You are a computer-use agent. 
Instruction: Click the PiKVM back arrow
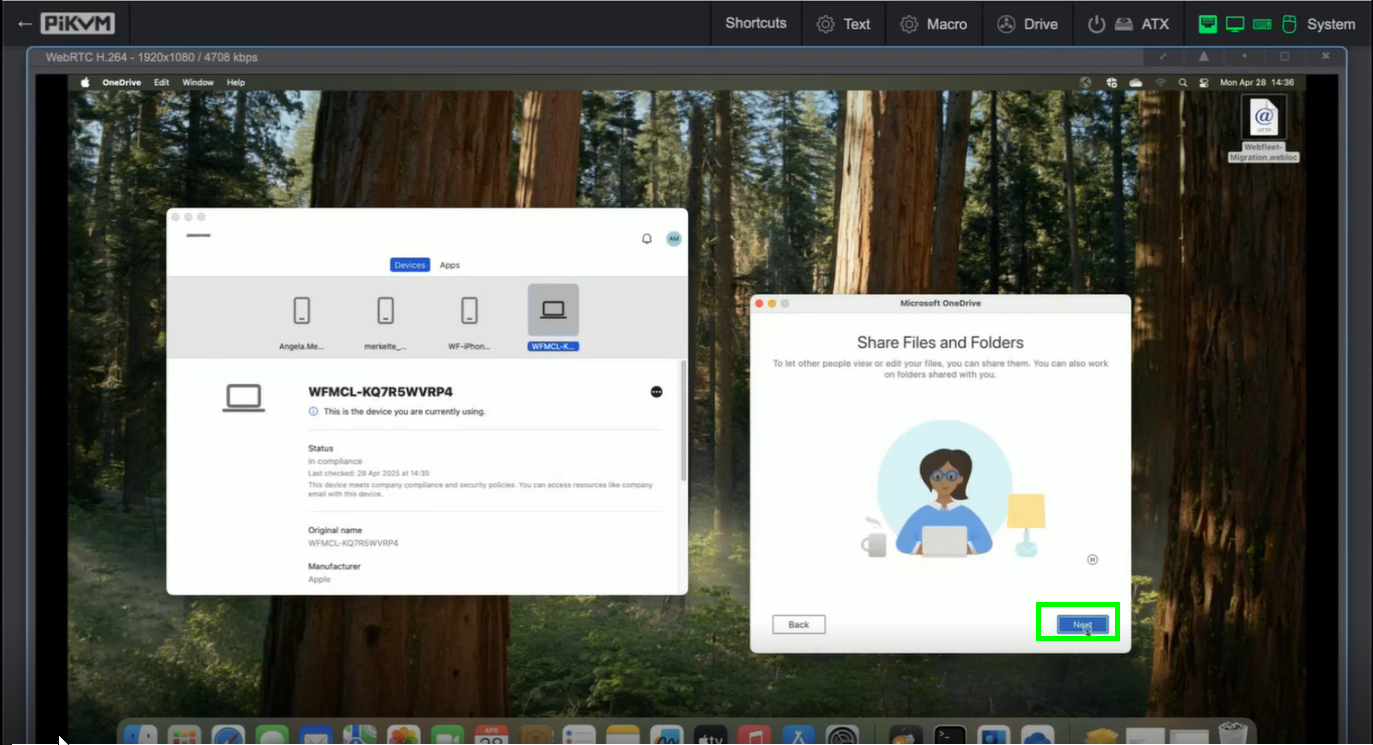pos(24,23)
